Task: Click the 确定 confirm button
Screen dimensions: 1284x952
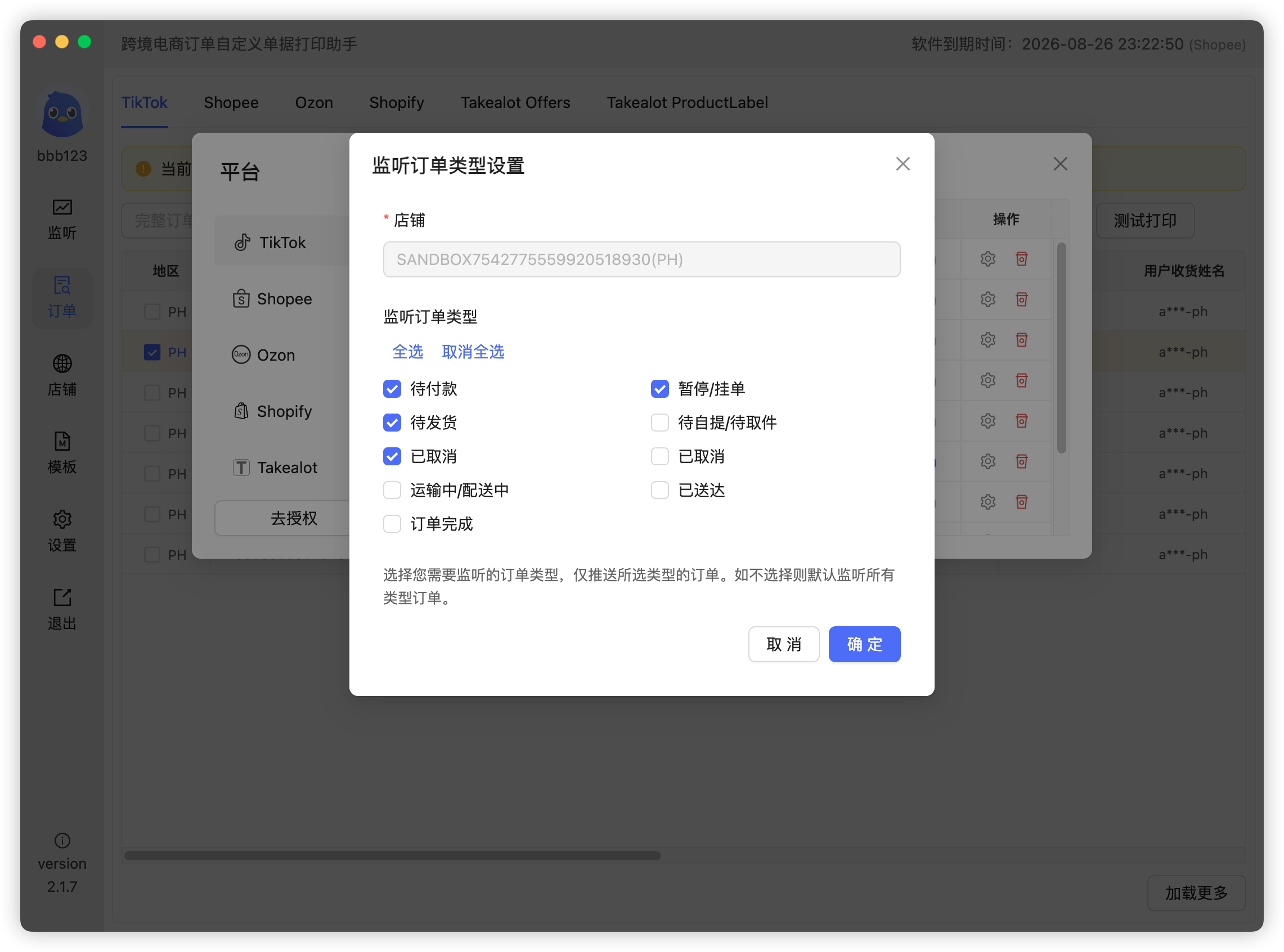Action: pyautogui.click(x=864, y=644)
